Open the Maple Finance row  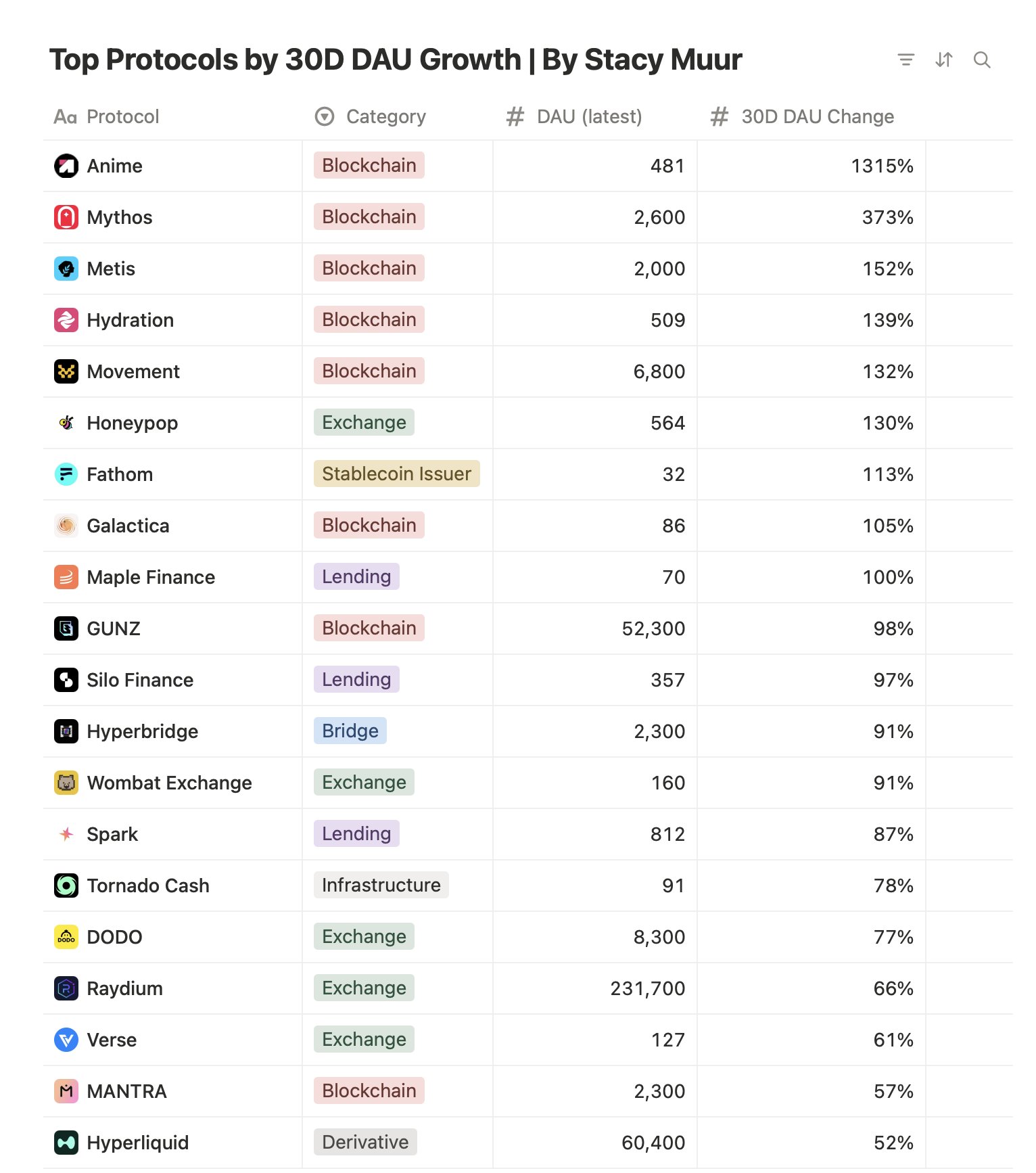click(x=151, y=577)
